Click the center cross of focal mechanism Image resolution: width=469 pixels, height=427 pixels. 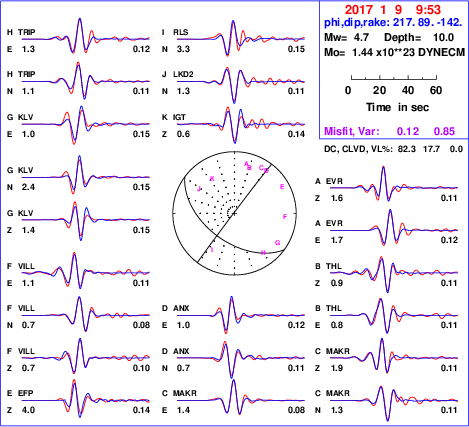click(234, 213)
